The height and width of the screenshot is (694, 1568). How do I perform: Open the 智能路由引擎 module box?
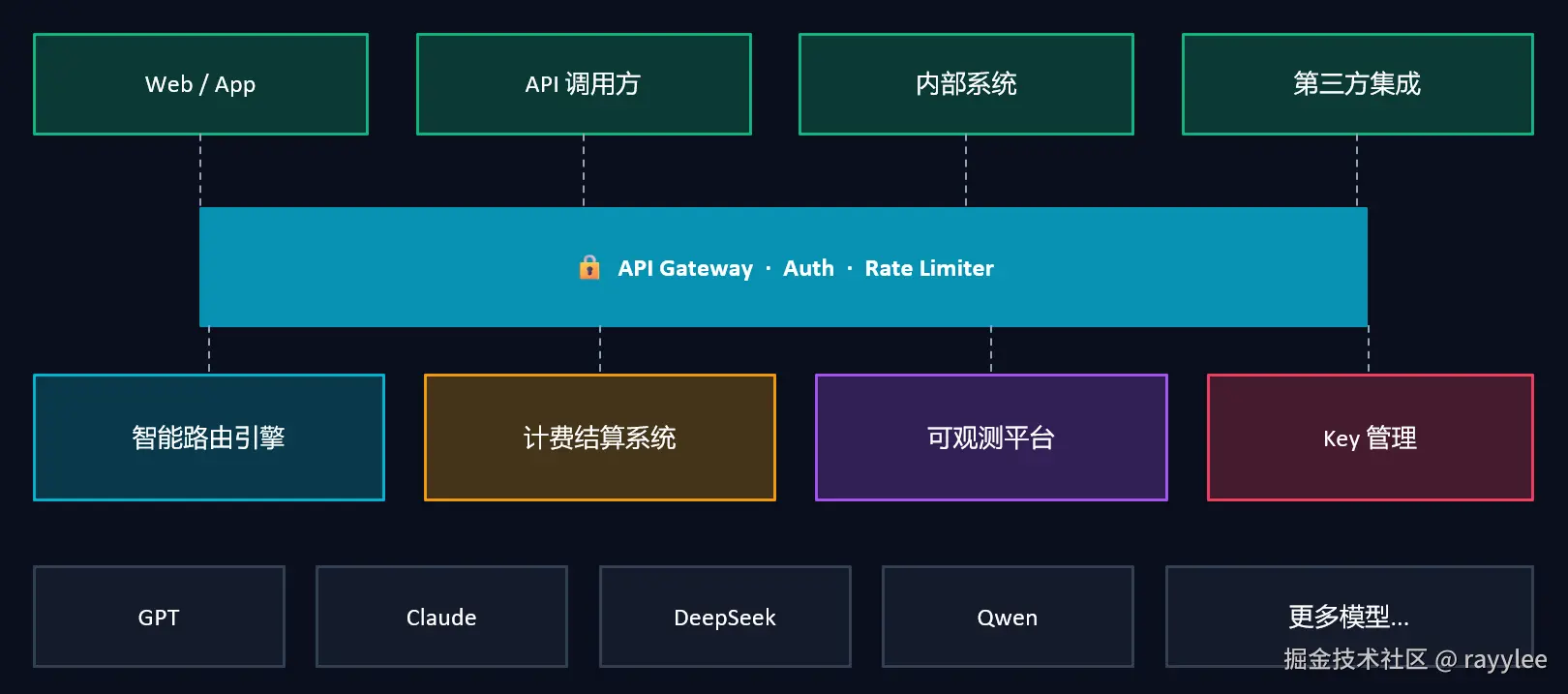209,438
